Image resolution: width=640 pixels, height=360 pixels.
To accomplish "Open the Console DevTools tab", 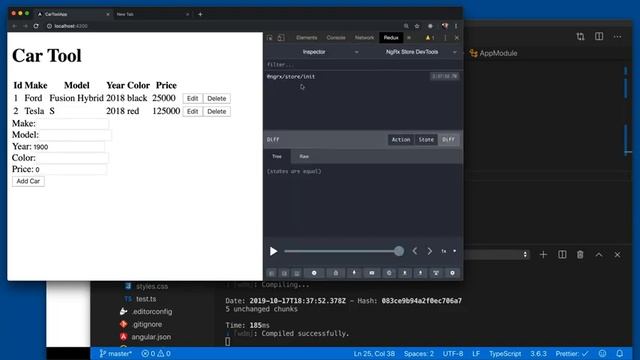I will pyautogui.click(x=336, y=38).
